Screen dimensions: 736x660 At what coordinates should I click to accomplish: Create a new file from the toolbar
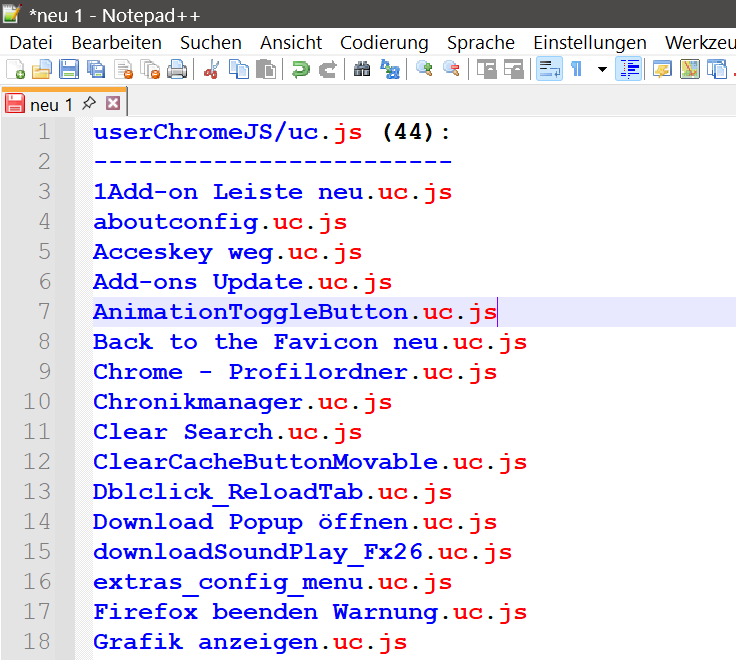coord(15,69)
